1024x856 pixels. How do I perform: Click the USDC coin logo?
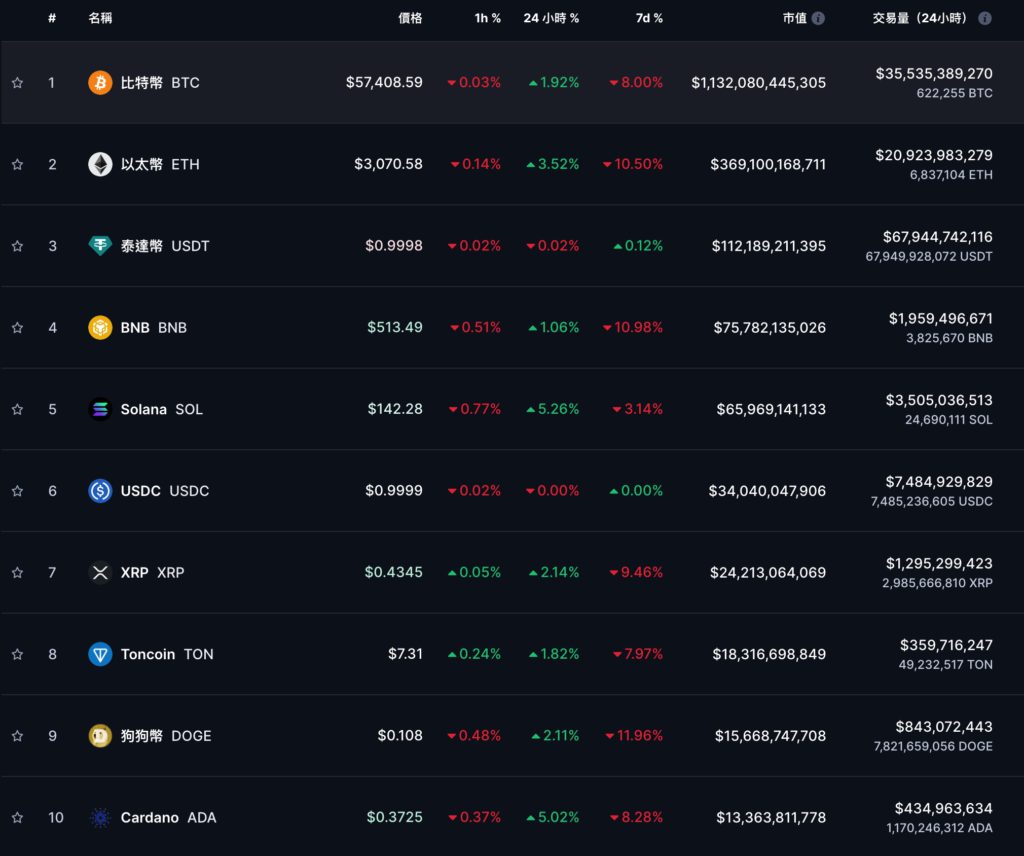pyautogui.click(x=100, y=490)
